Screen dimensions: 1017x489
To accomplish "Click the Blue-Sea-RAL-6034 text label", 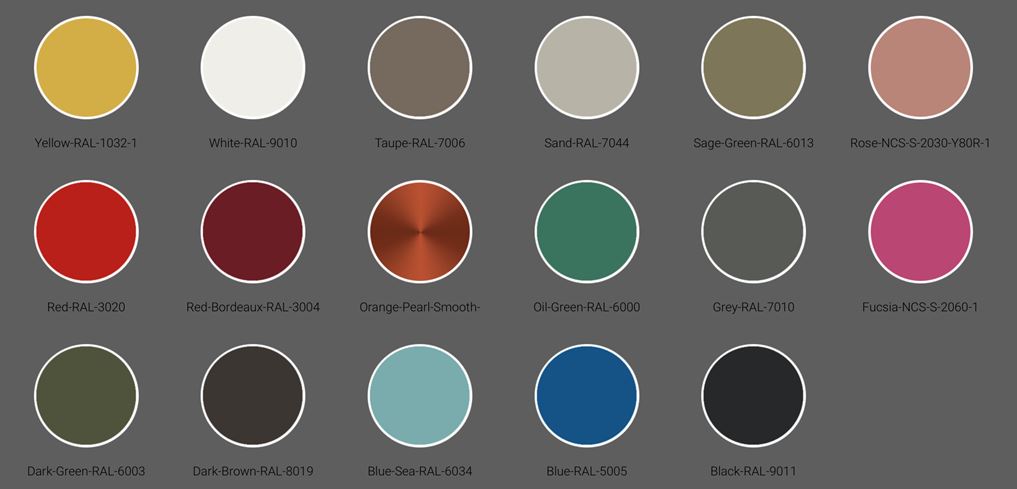I will point(420,471).
